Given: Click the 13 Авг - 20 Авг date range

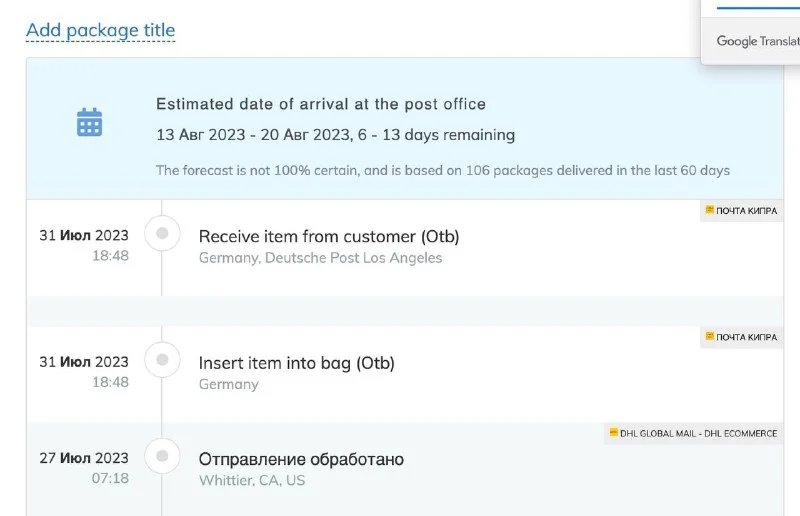Looking at the screenshot, I should [335, 134].
